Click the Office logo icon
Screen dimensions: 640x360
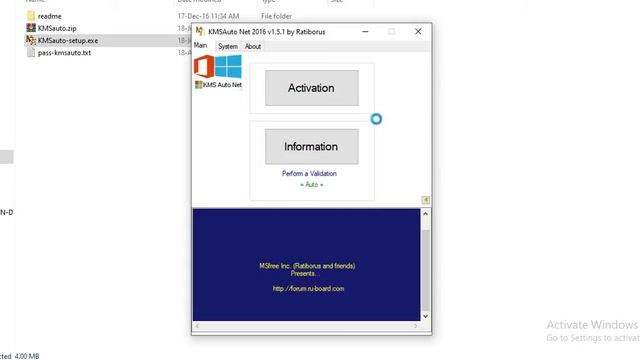click(204, 66)
